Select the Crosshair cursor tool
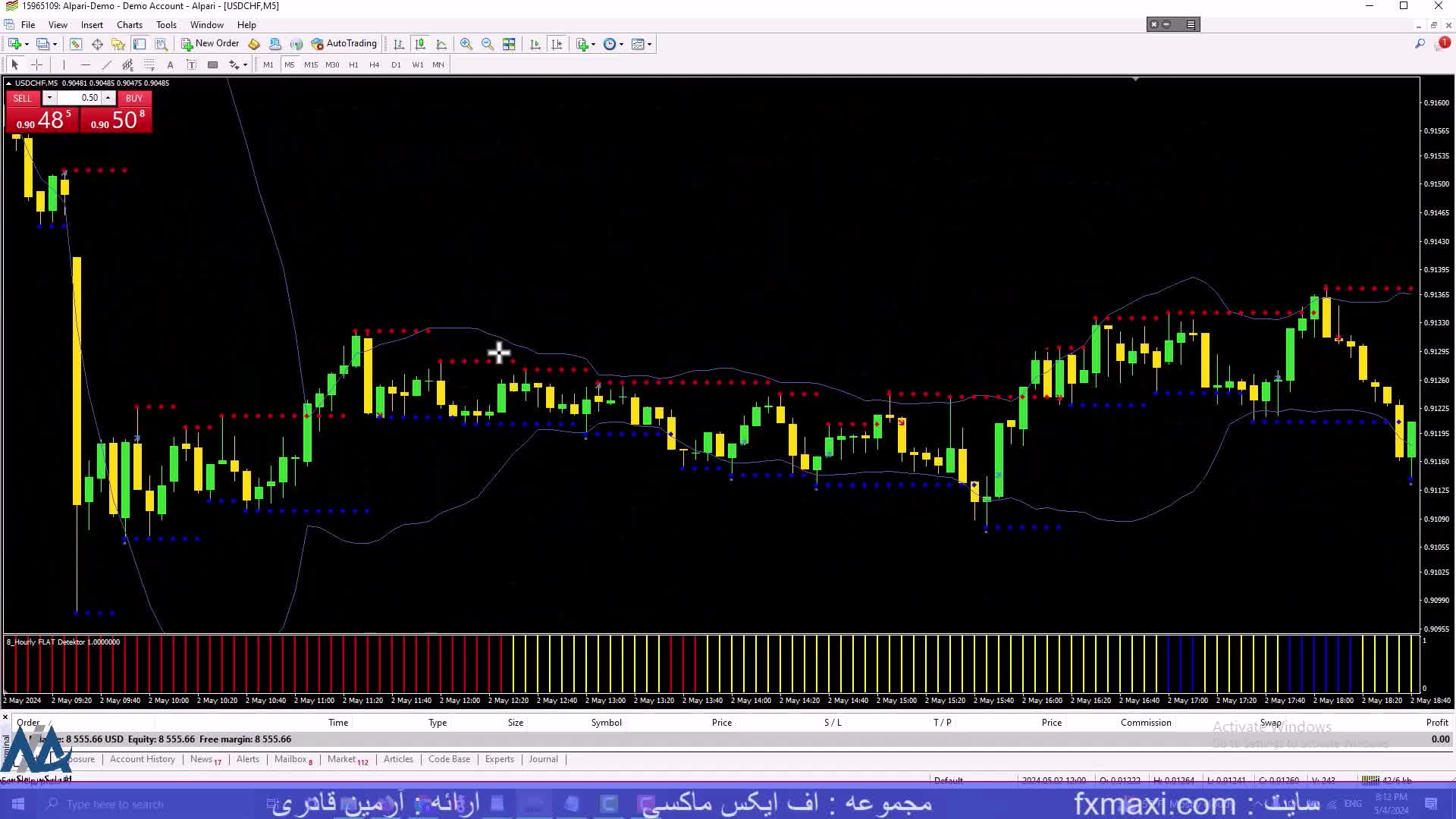The width and height of the screenshot is (1456, 819). click(x=36, y=65)
